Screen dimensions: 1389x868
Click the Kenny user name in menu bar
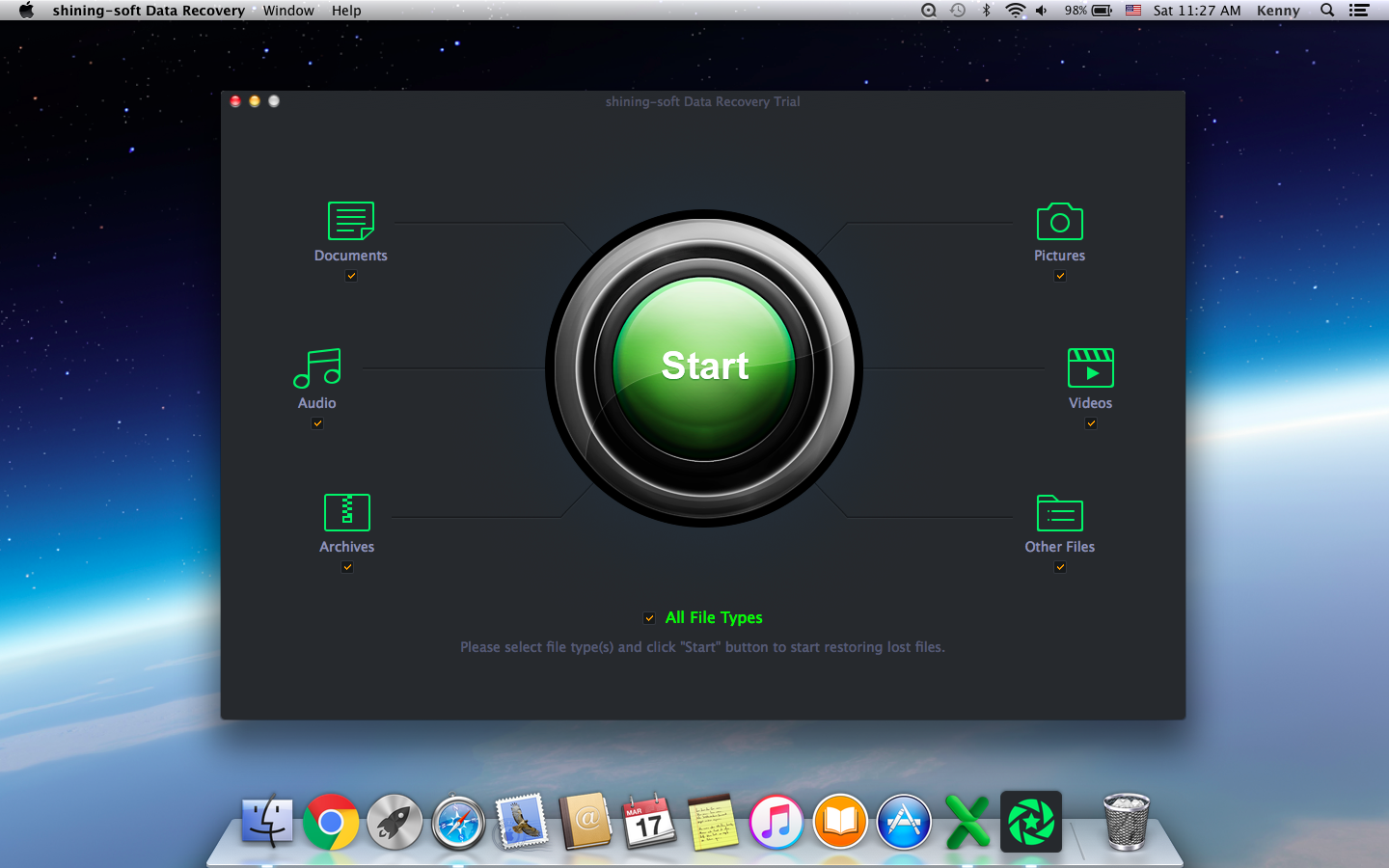click(x=1278, y=11)
